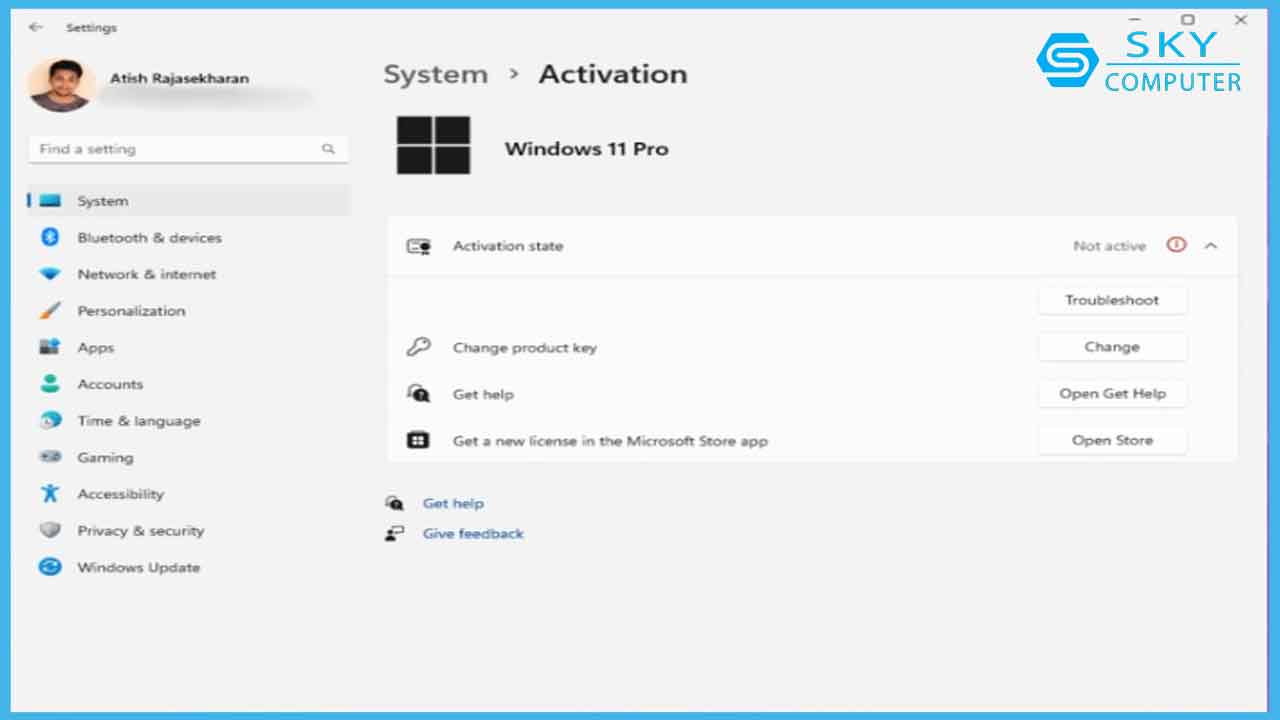The height and width of the screenshot is (720, 1280).
Task: Click the Activation state certificate icon
Action: (418, 246)
